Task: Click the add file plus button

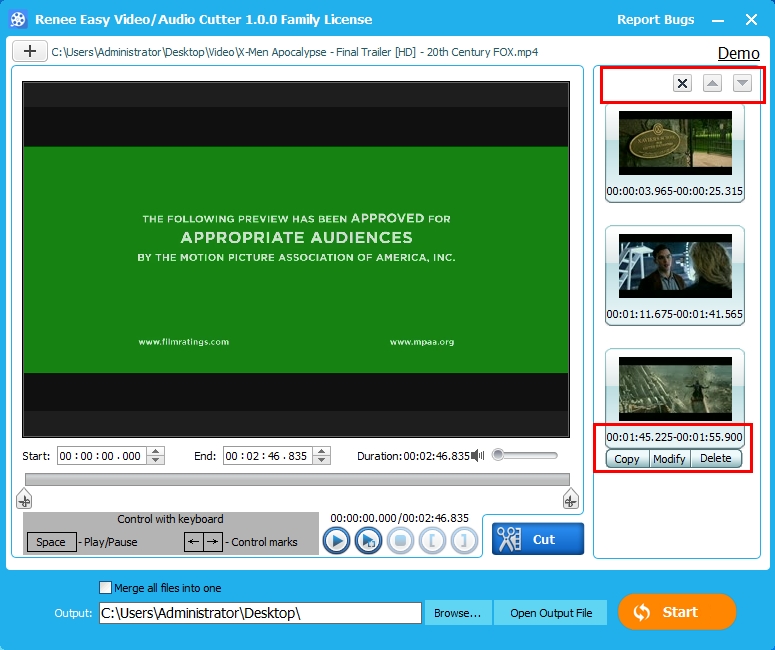Action: pyautogui.click(x=30, y=51)
